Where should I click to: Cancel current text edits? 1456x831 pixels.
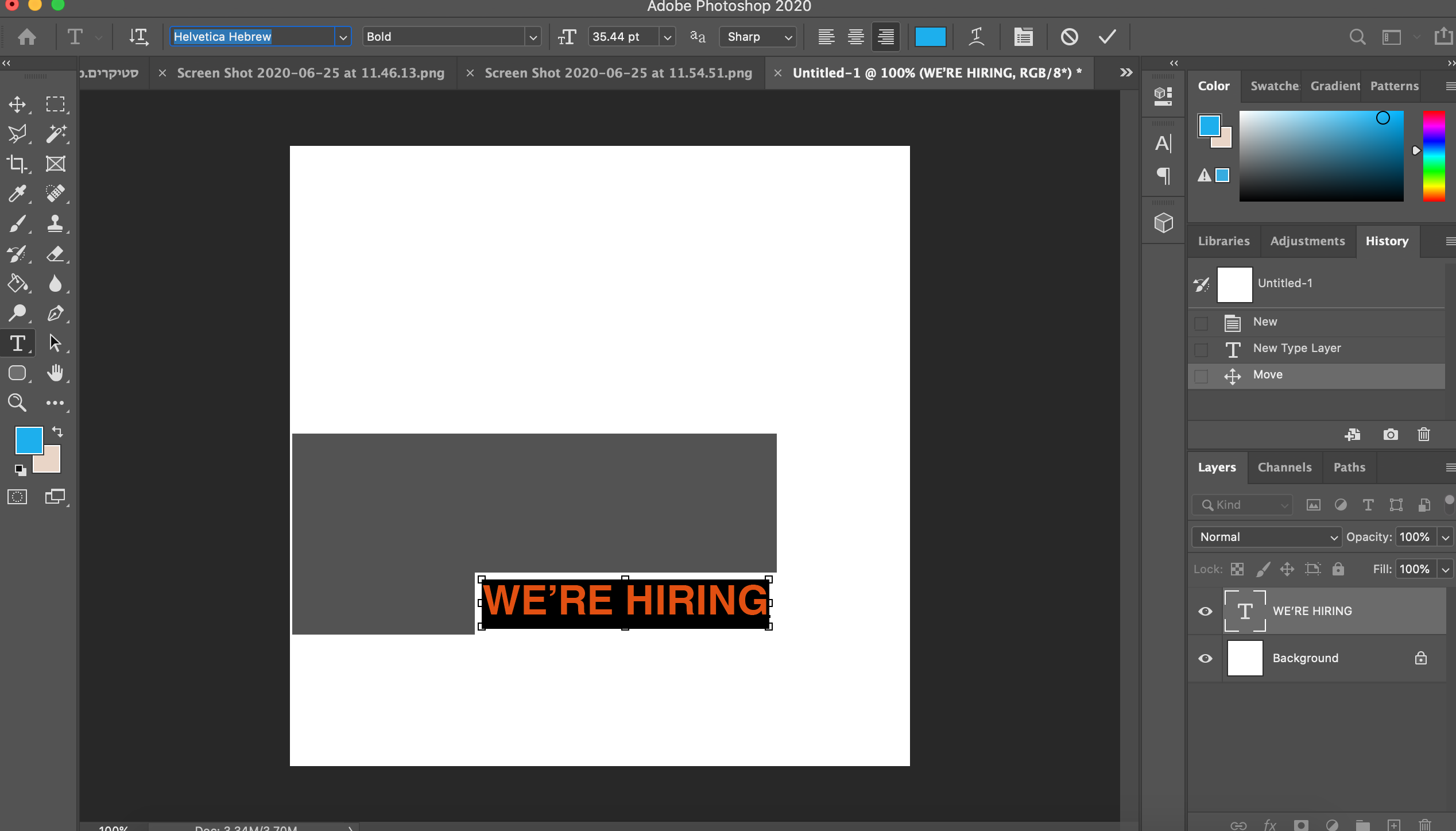click(1069, 37)
